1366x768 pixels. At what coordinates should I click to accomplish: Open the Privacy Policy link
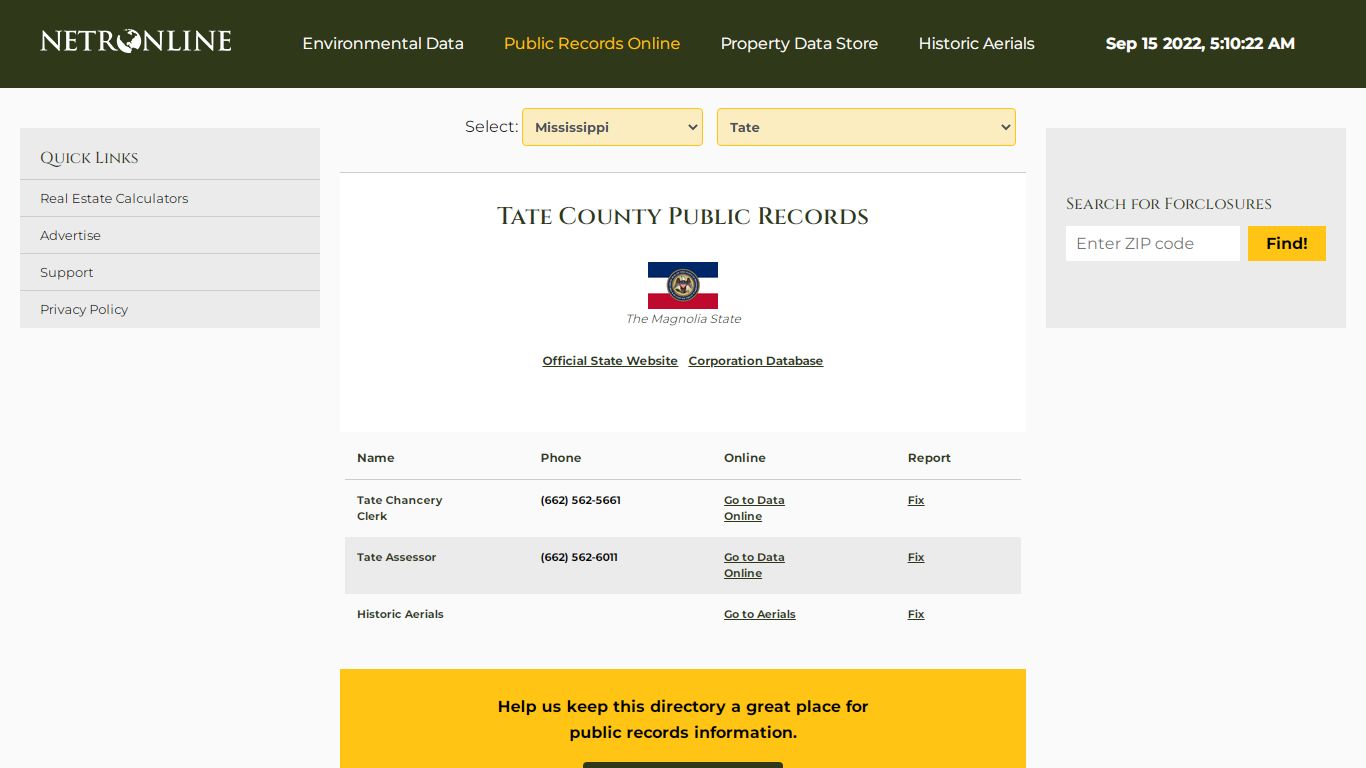(84, 309)
